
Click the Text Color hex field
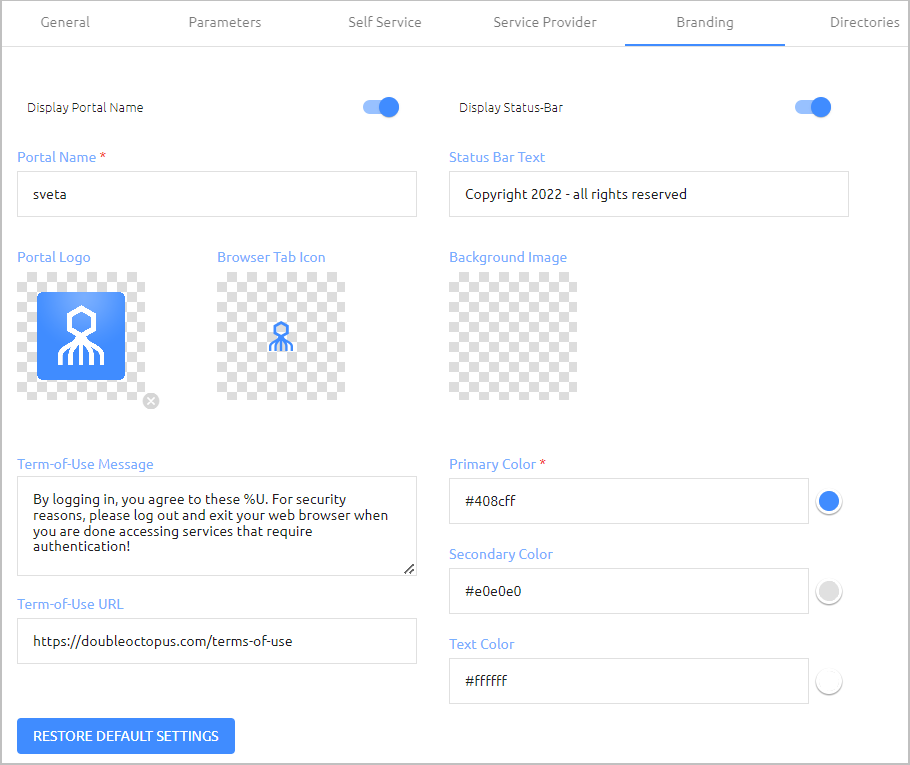coord(629,681)
